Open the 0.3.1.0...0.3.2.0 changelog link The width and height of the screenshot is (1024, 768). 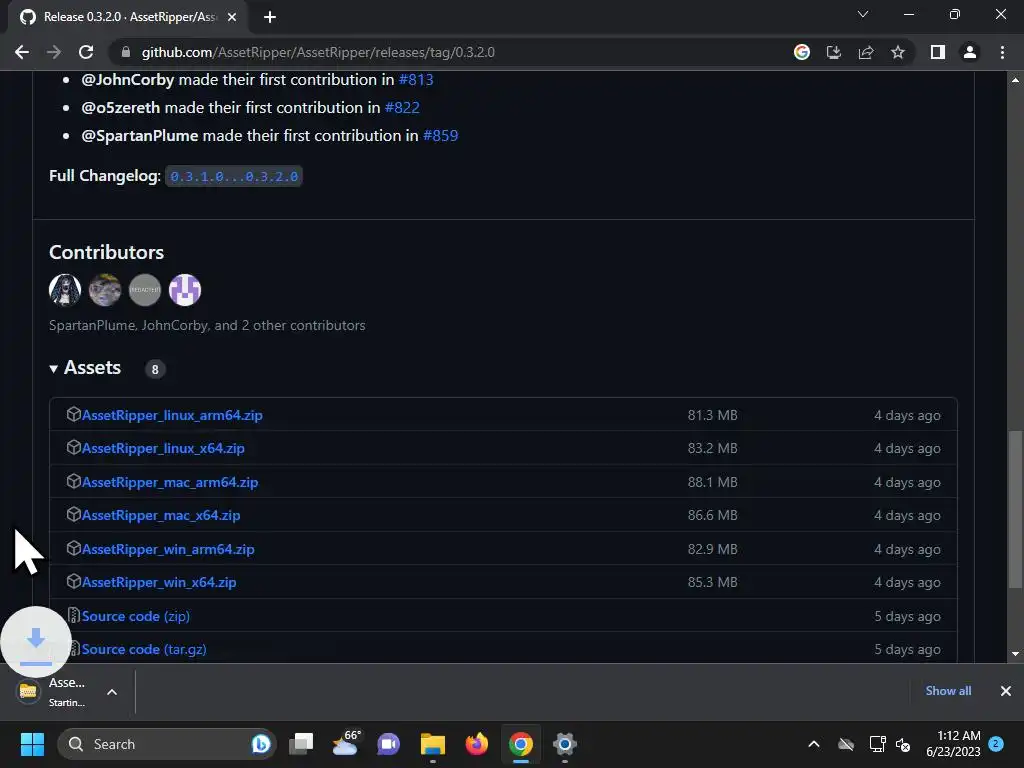tap(234, 176)
